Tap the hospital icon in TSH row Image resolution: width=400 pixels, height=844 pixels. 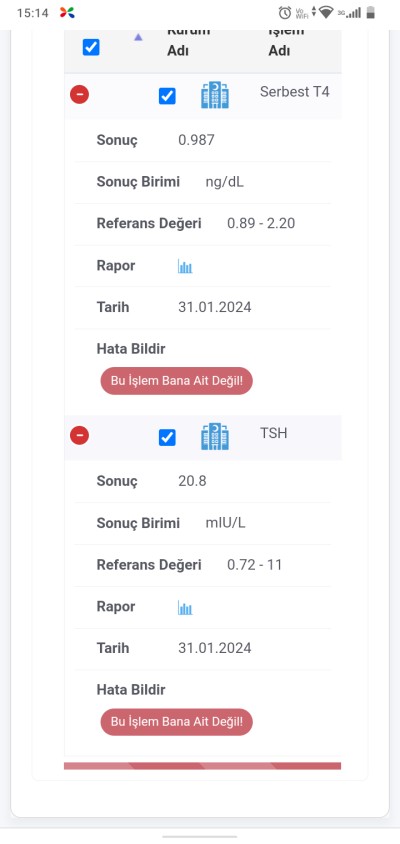coord(215,436)
